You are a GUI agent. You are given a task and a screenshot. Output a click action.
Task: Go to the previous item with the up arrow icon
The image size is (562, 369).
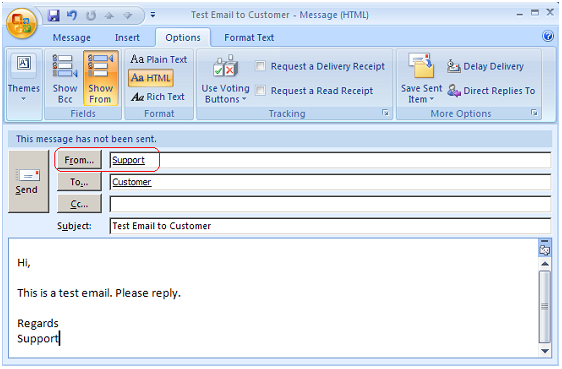[x=109, y=15]
